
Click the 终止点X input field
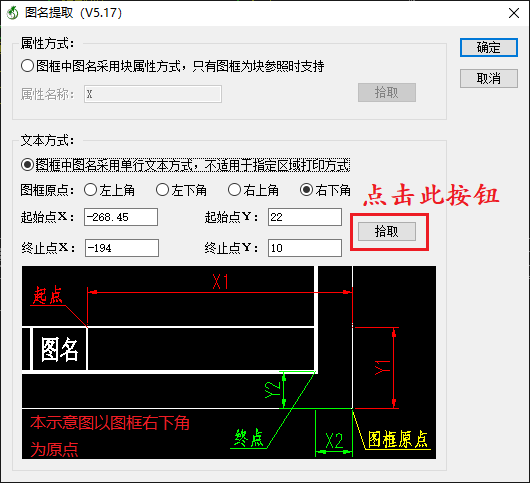pos(122,248)
